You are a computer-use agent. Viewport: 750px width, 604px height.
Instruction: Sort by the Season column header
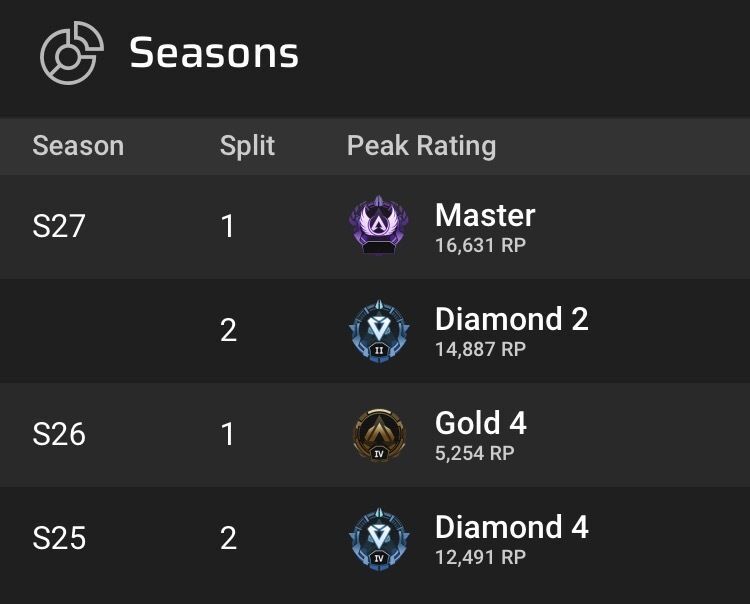click(78, 146)
